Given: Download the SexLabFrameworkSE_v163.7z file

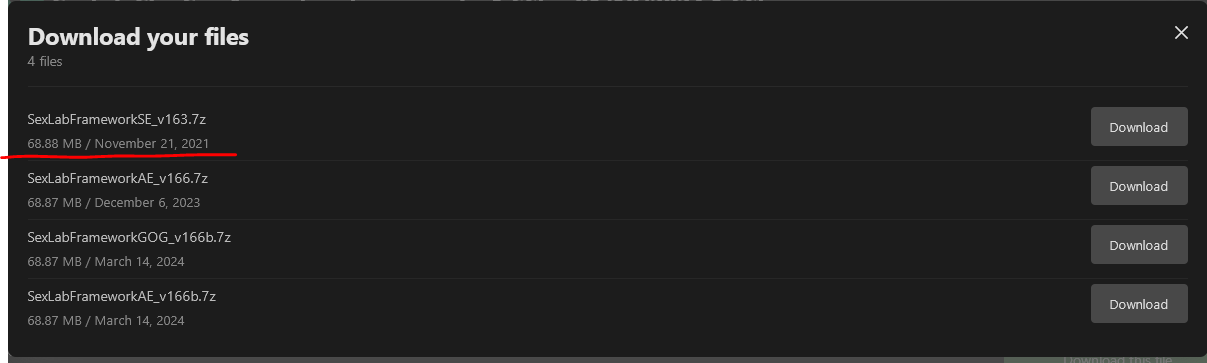Looking at the screenshot, I should [1139, 127].
